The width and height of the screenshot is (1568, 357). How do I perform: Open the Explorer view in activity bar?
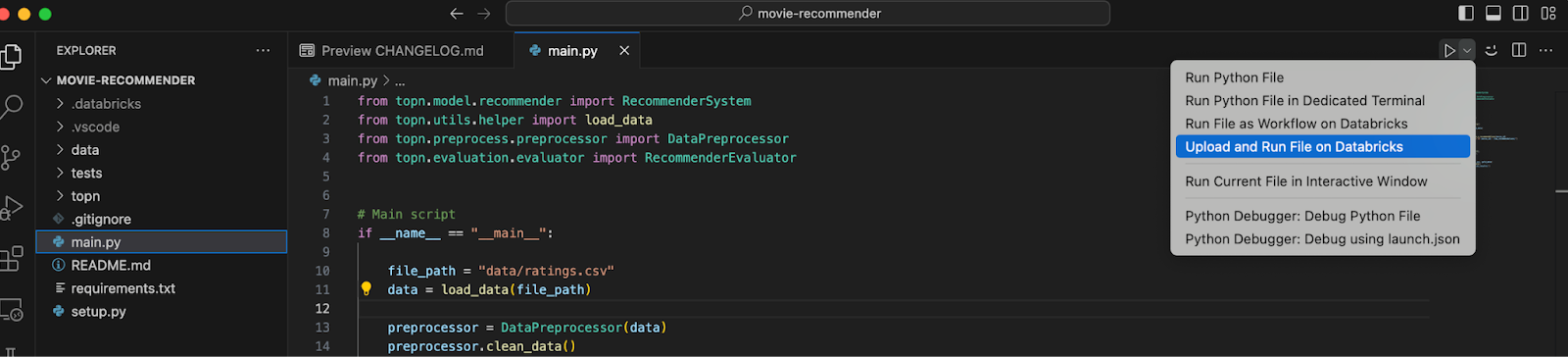pos(10,56)
